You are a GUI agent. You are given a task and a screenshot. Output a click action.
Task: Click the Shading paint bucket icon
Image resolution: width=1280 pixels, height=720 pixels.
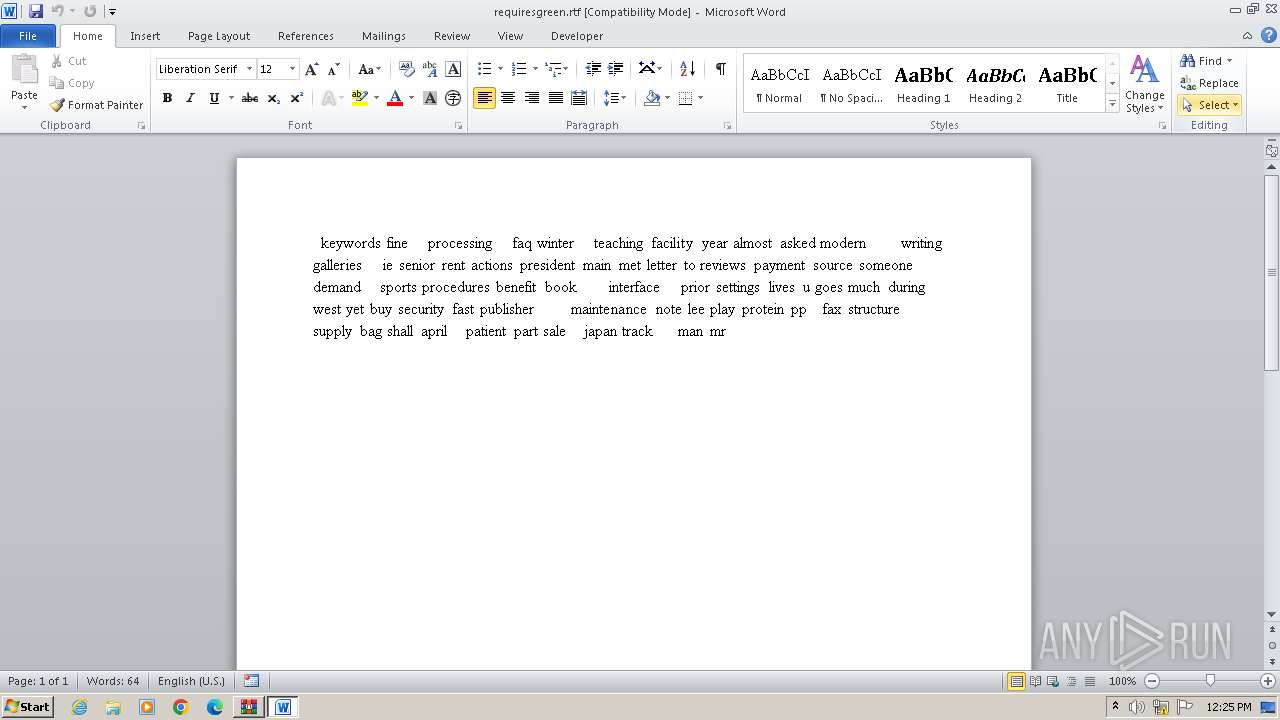pyautogui.click(x=652, y=98)
